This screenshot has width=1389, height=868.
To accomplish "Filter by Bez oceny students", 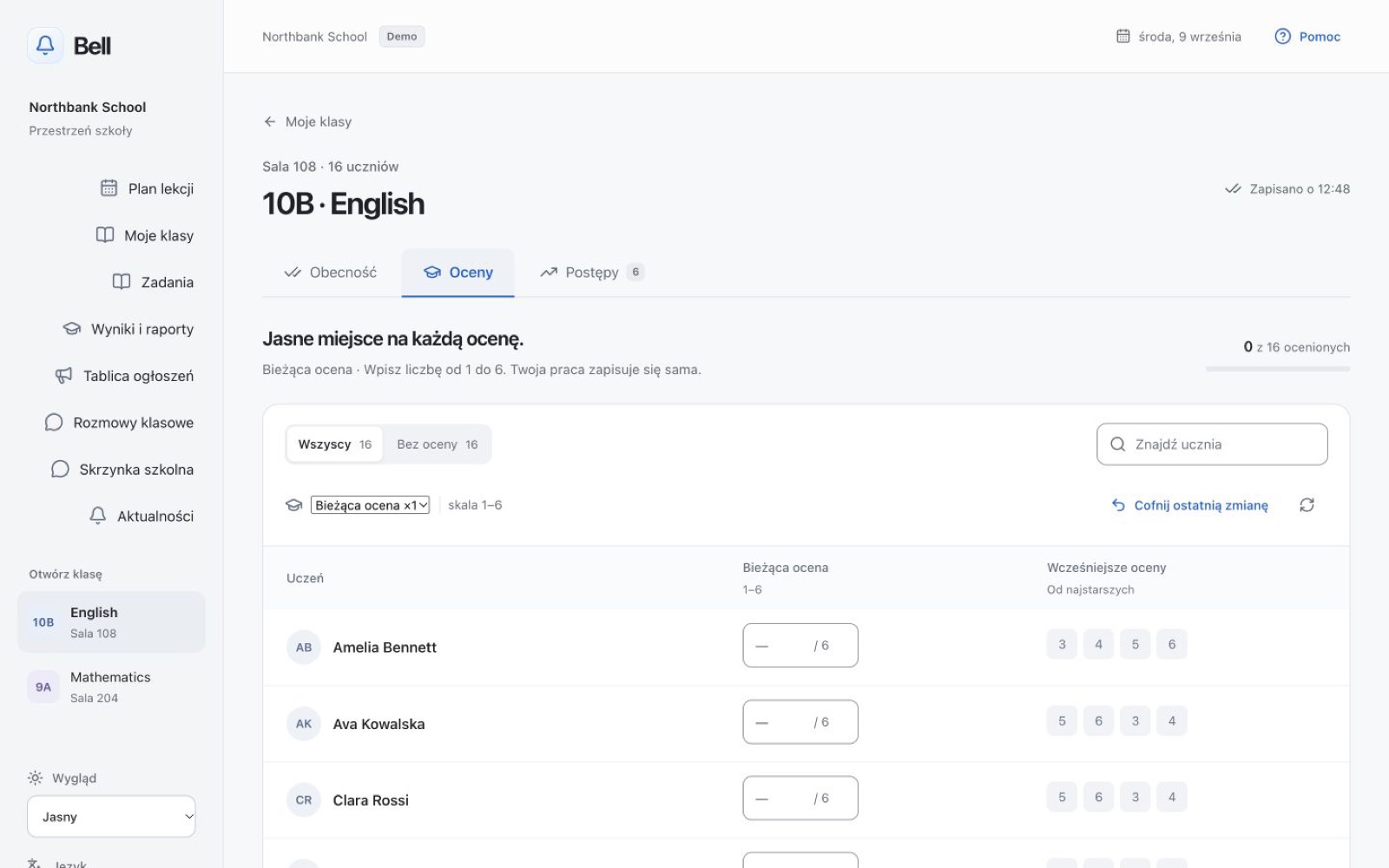I will pyautogui.click(x=438, y=444).
